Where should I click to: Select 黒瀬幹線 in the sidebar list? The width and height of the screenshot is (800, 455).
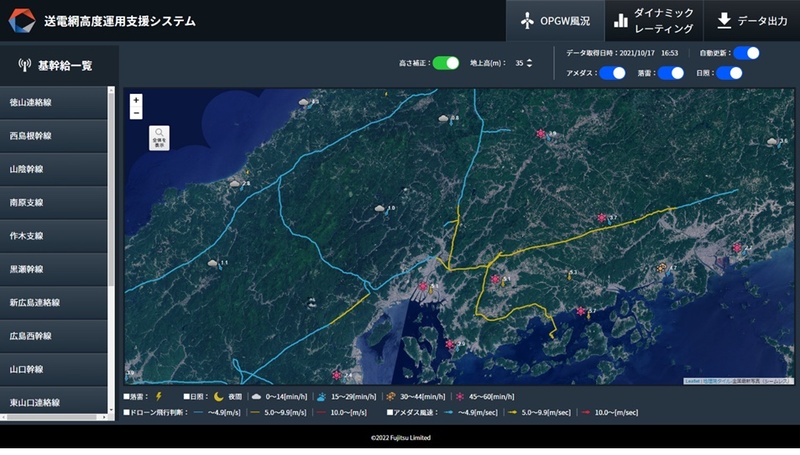pyautogui.click(x=54, y=269)
